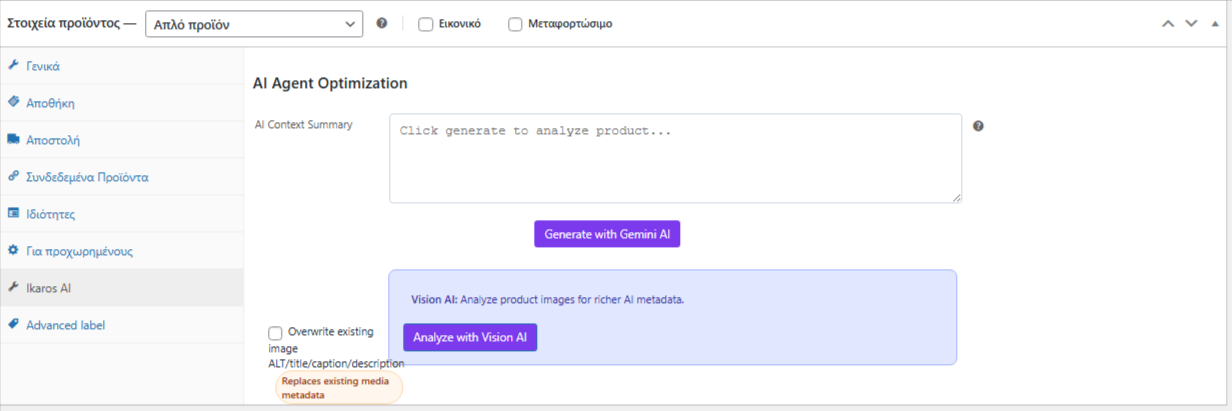The width and height of the screenshot is (1232, 411).
Task: Click the list icon beside Ιδιότητες
Action: point(14,213)
